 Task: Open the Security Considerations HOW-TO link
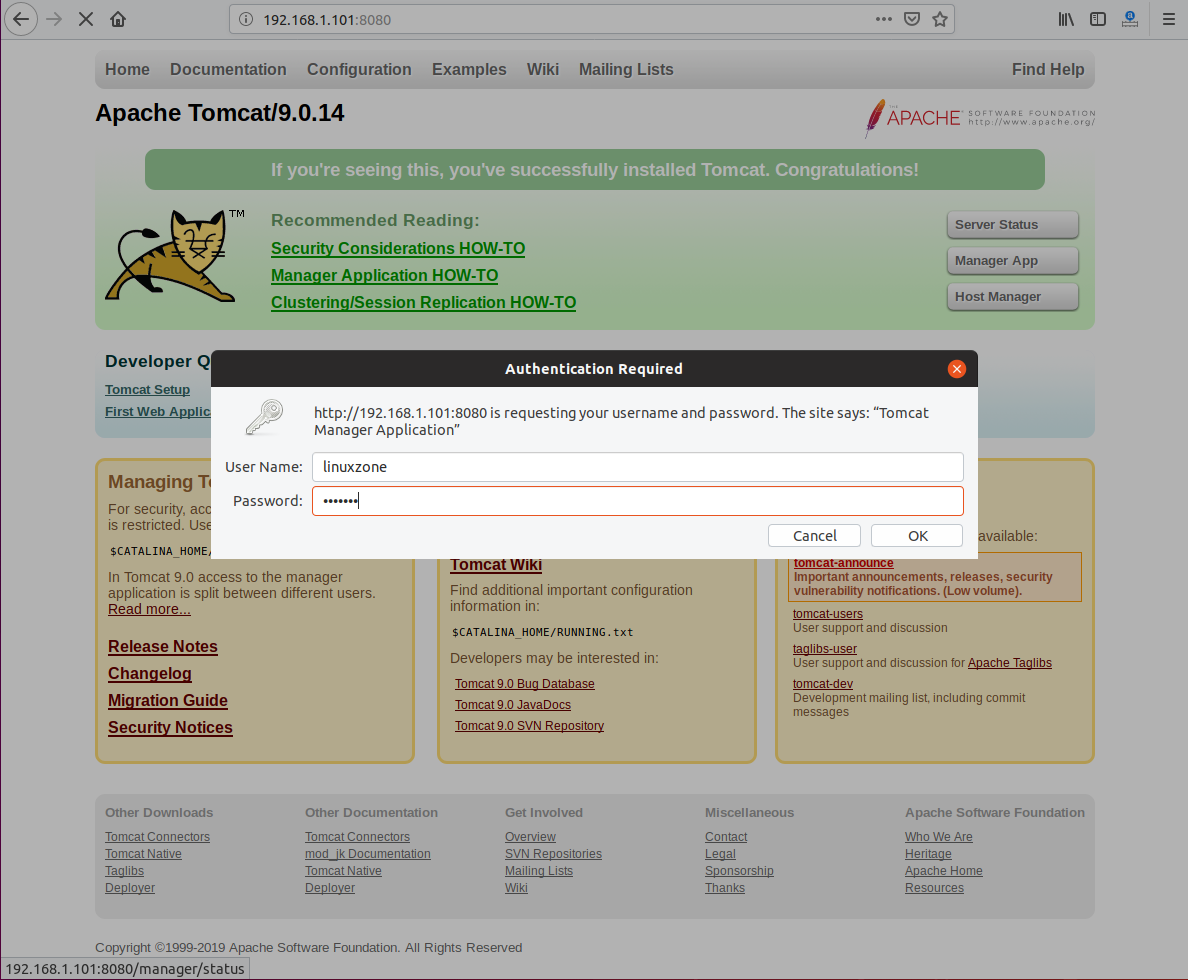pyautogui.click(x=397, y=249)
